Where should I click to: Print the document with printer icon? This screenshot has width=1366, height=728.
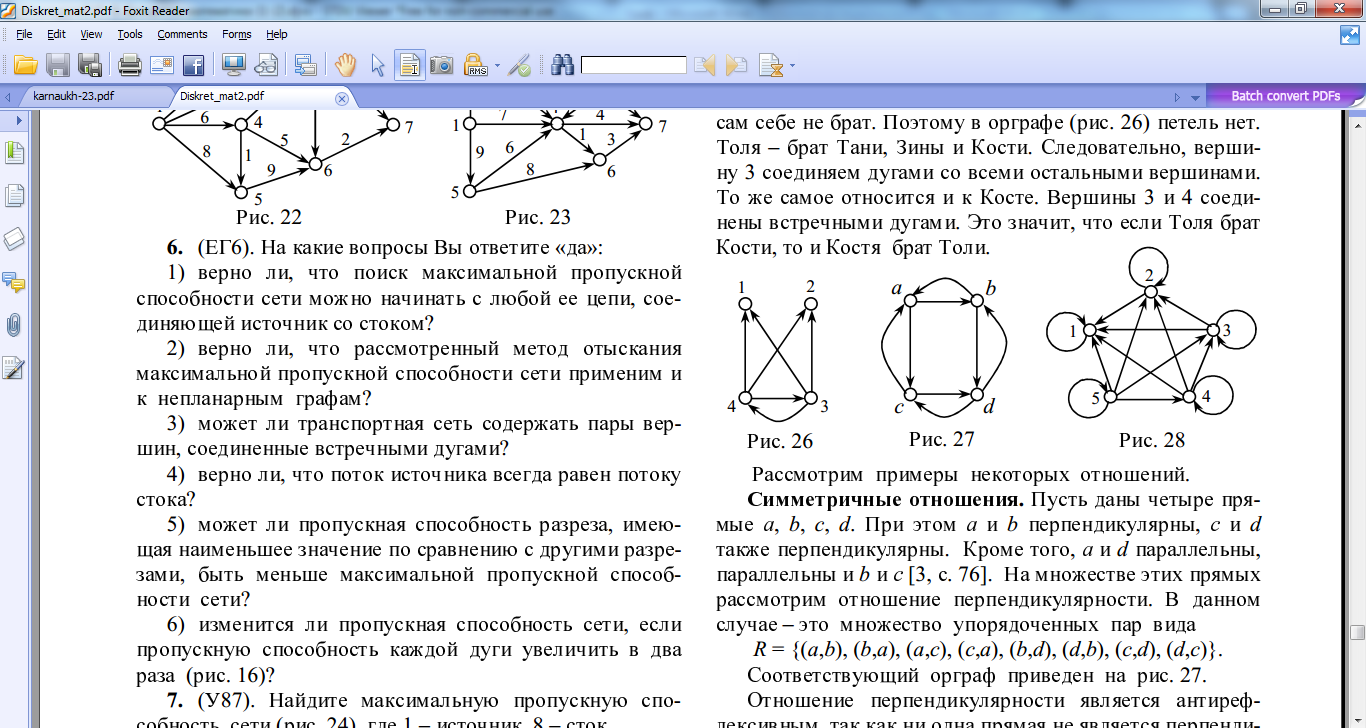pos(130,66)
